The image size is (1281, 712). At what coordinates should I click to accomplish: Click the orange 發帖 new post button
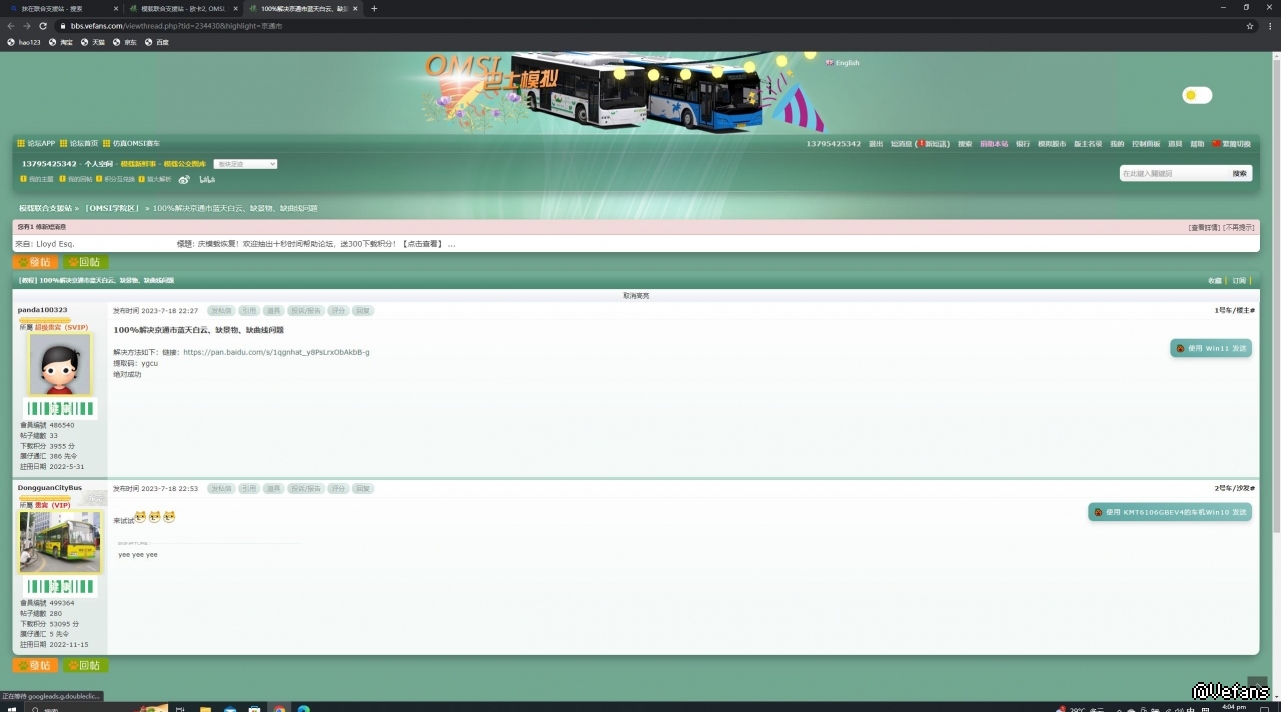(x=35, y=262)
